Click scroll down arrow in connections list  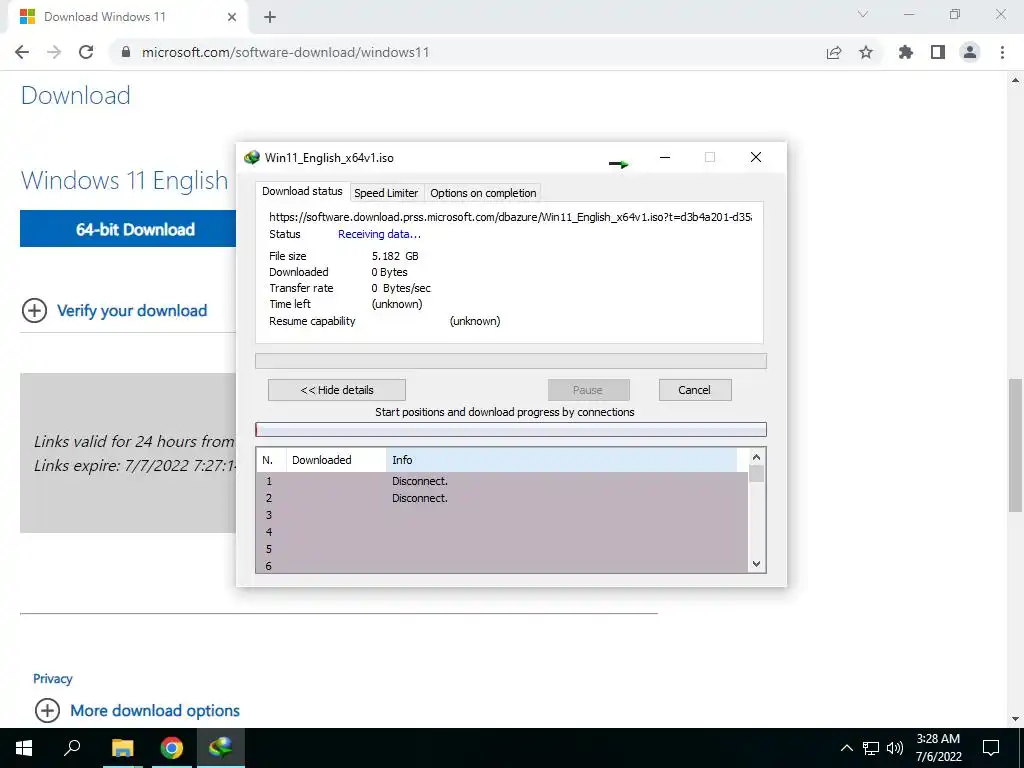pos(756,564)
